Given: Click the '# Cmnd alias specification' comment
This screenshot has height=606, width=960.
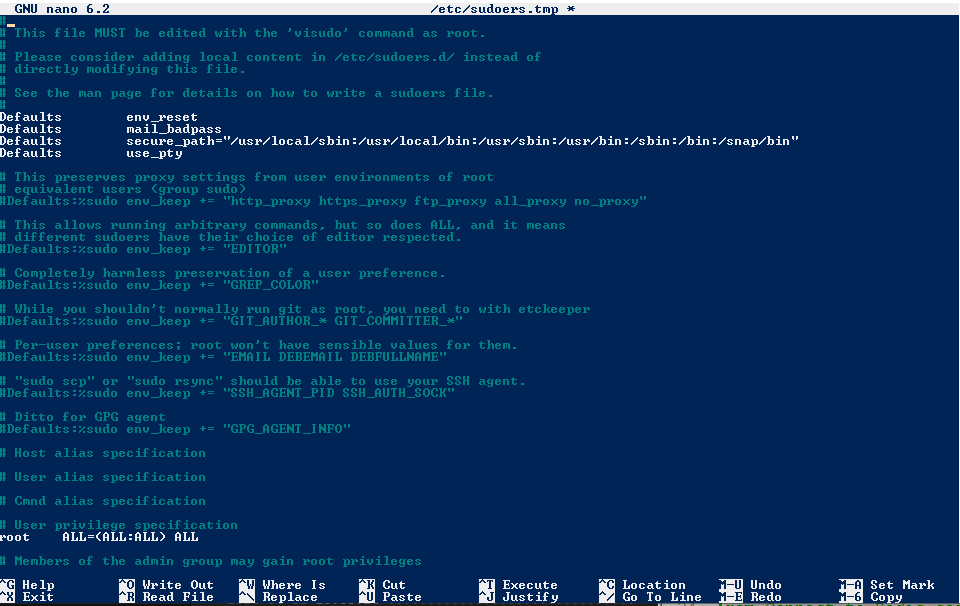Looking at the screenshot, I should 103,501.
